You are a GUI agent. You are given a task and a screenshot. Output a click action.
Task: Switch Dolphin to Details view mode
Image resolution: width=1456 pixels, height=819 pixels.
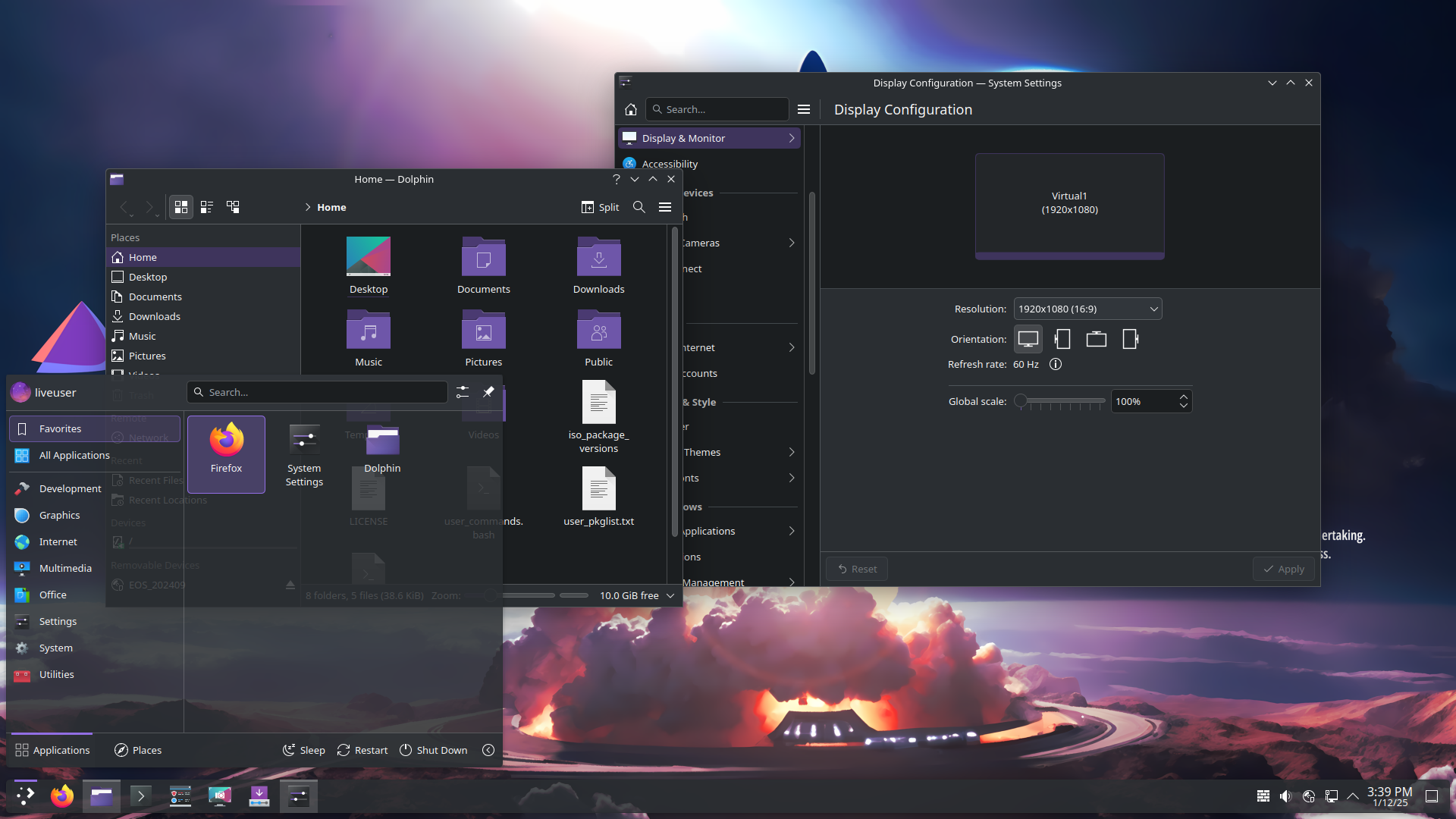(x=233, y=207)
